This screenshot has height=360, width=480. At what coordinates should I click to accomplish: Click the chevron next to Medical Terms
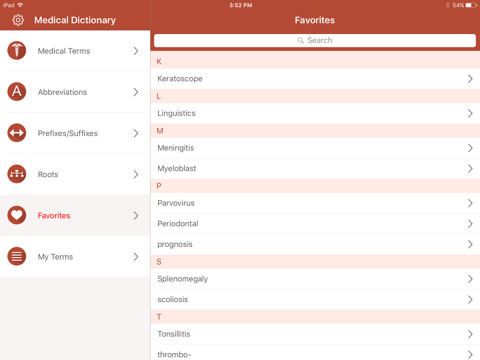click(x=136, y=51)
